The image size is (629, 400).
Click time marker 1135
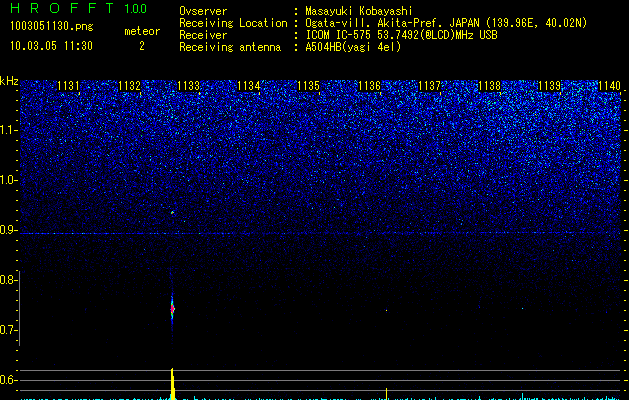(309, 86)
